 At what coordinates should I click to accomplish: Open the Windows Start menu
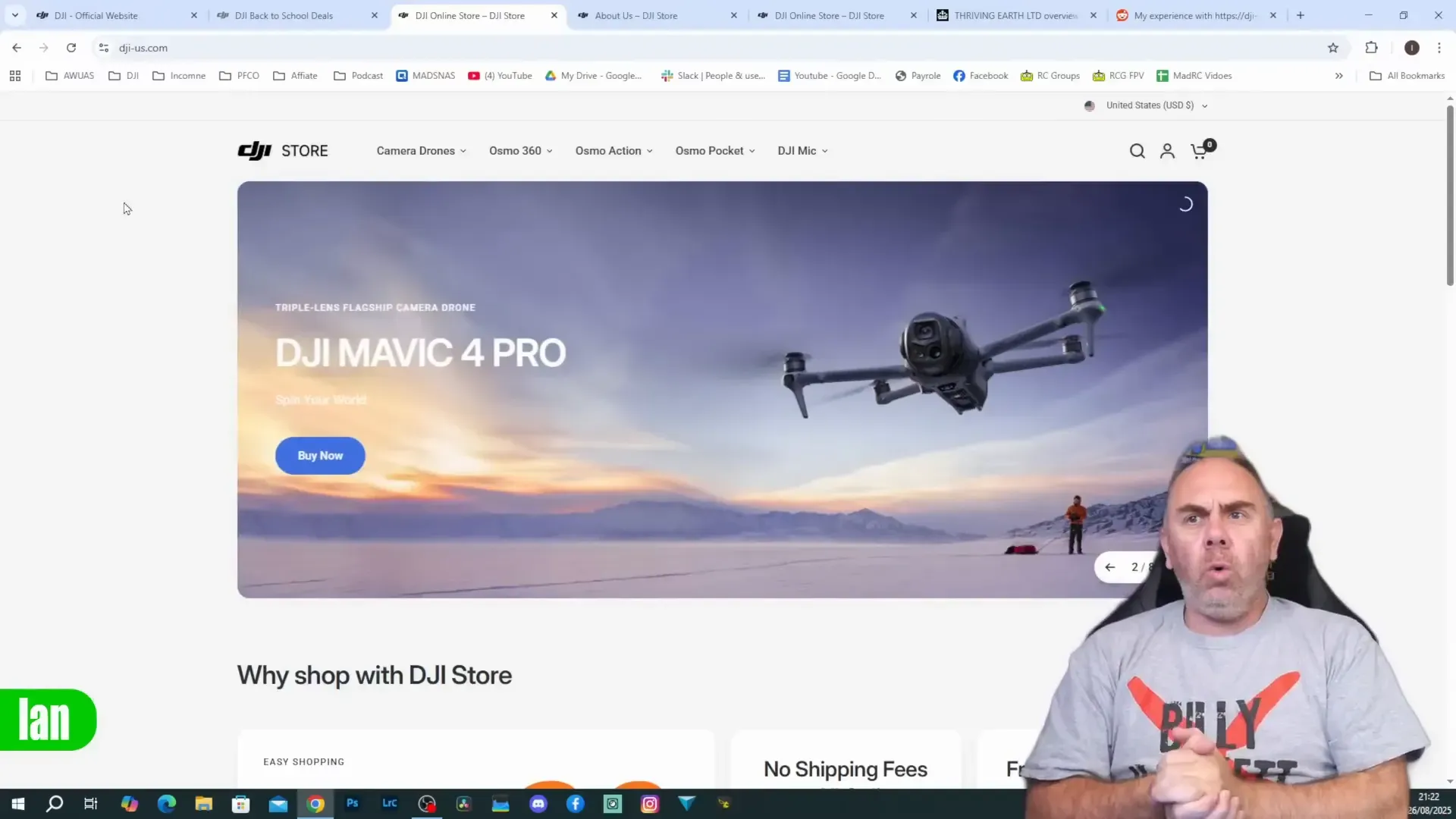pos(18,804)
